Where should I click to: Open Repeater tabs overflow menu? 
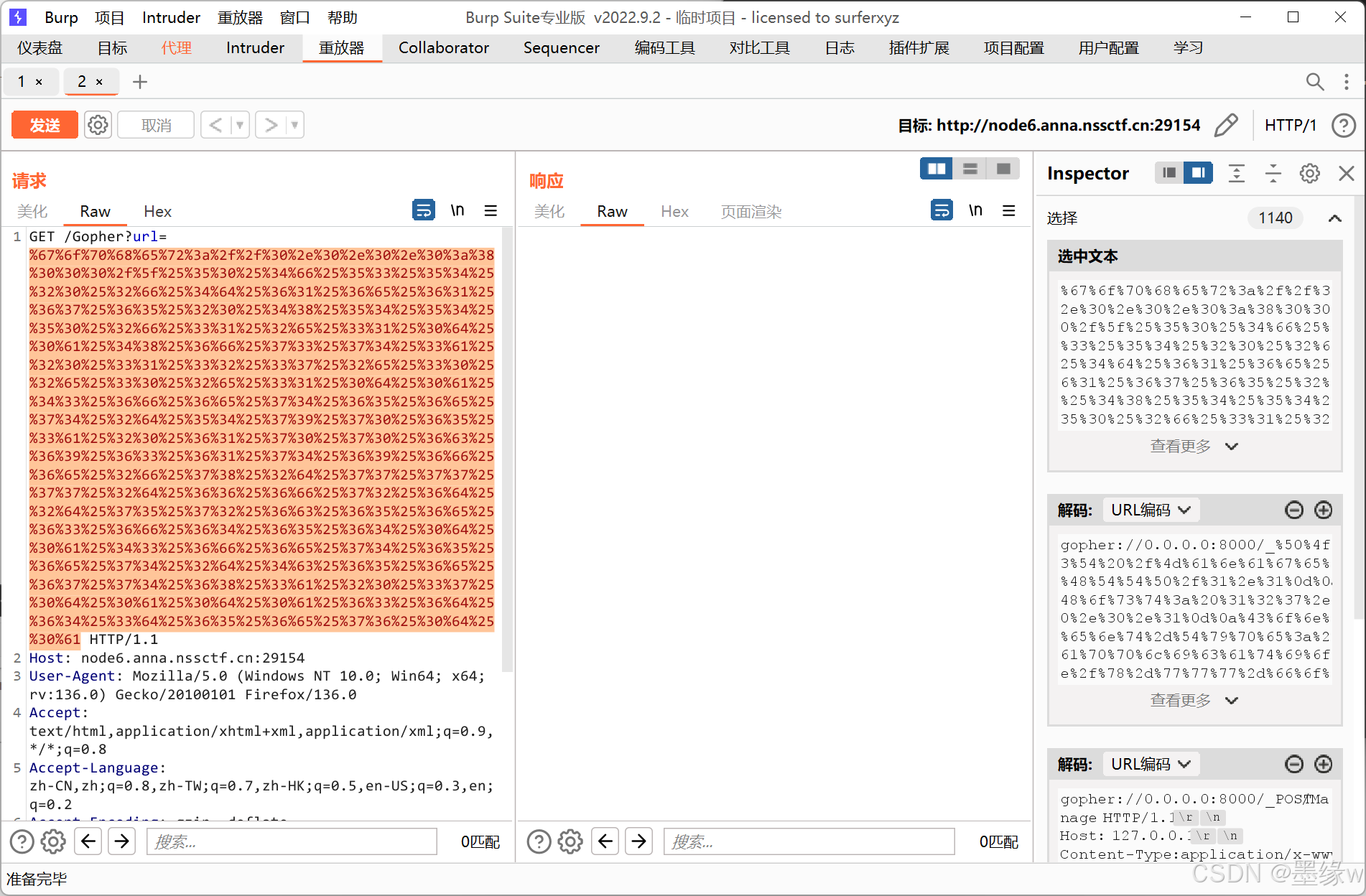pyautogui.click(x=1346, y=82)
